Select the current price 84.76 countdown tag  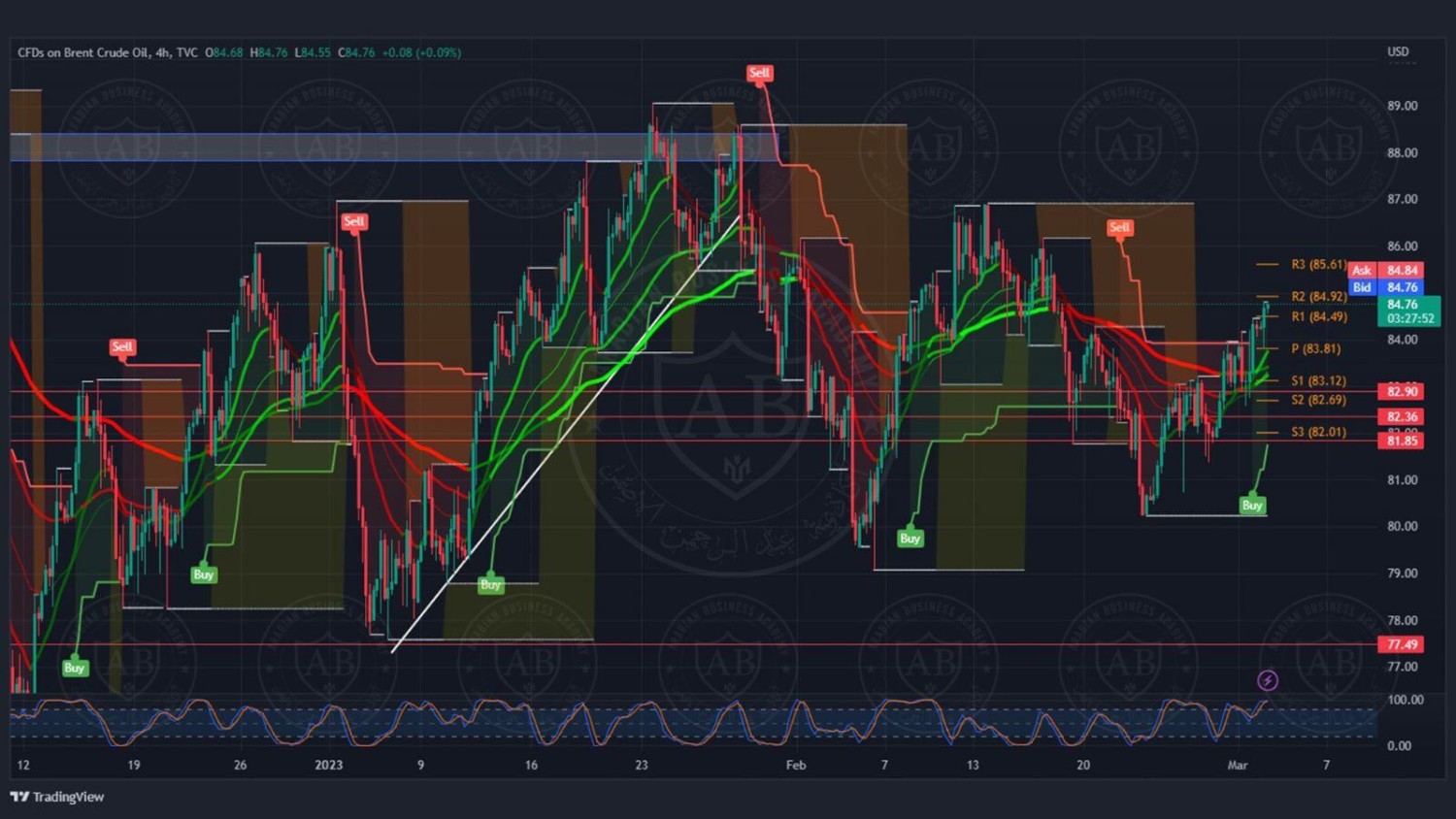click(1408, 311)
